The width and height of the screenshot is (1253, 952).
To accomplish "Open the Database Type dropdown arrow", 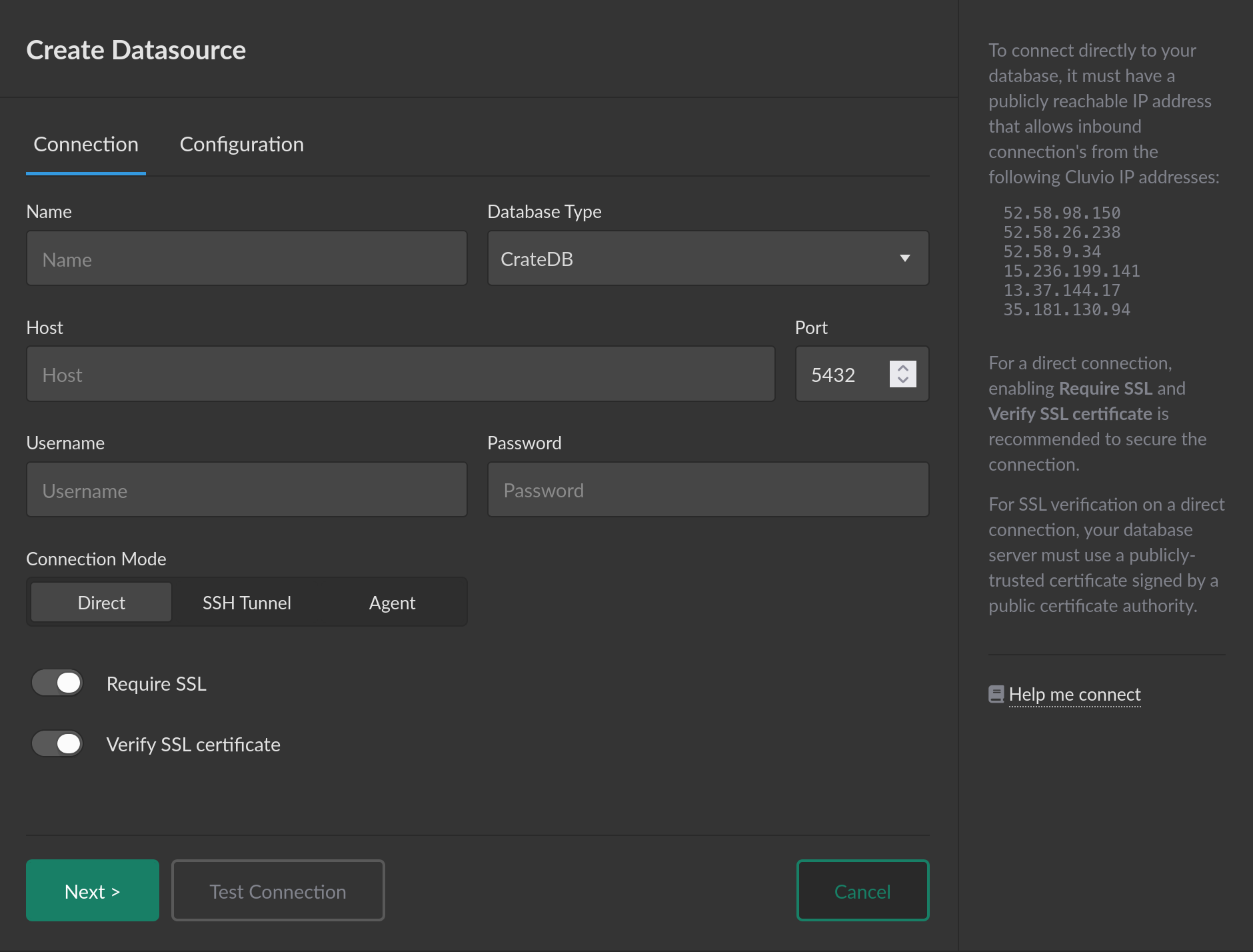I will pyautogui.click(x=905, y=259).
